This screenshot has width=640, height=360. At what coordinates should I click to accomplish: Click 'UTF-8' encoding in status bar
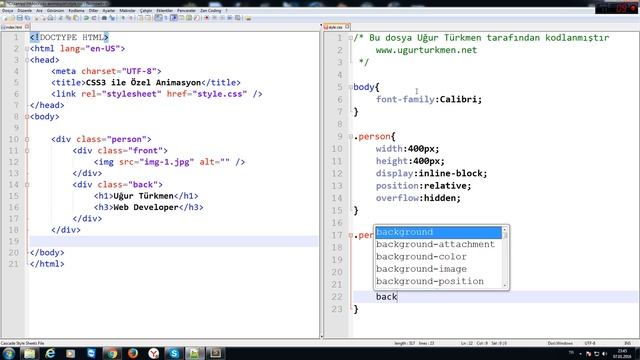tap(590, 343)
